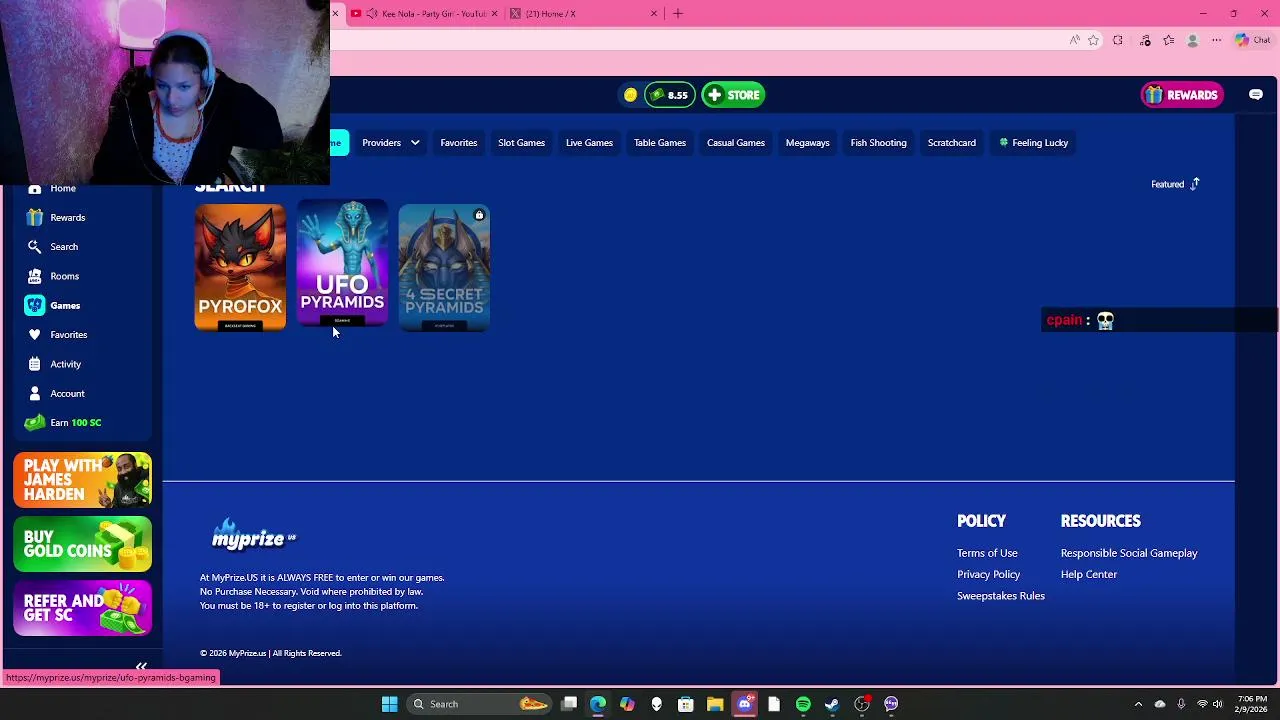This screenshot has width=1280, height=720.
Task: Click the gold coin balance icon
Action: click(x=630, y=95)
